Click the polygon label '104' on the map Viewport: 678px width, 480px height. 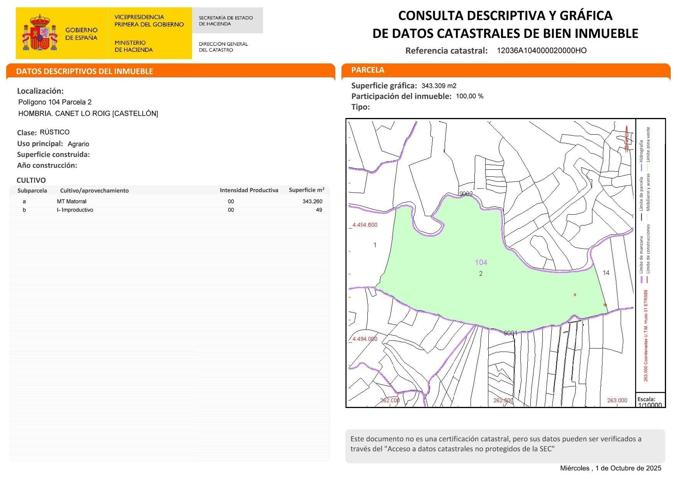click(481, 262)
